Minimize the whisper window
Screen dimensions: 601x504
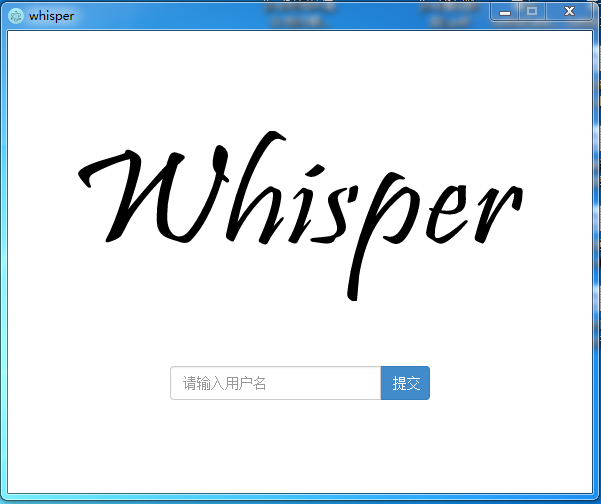click(x=505, y=12)
